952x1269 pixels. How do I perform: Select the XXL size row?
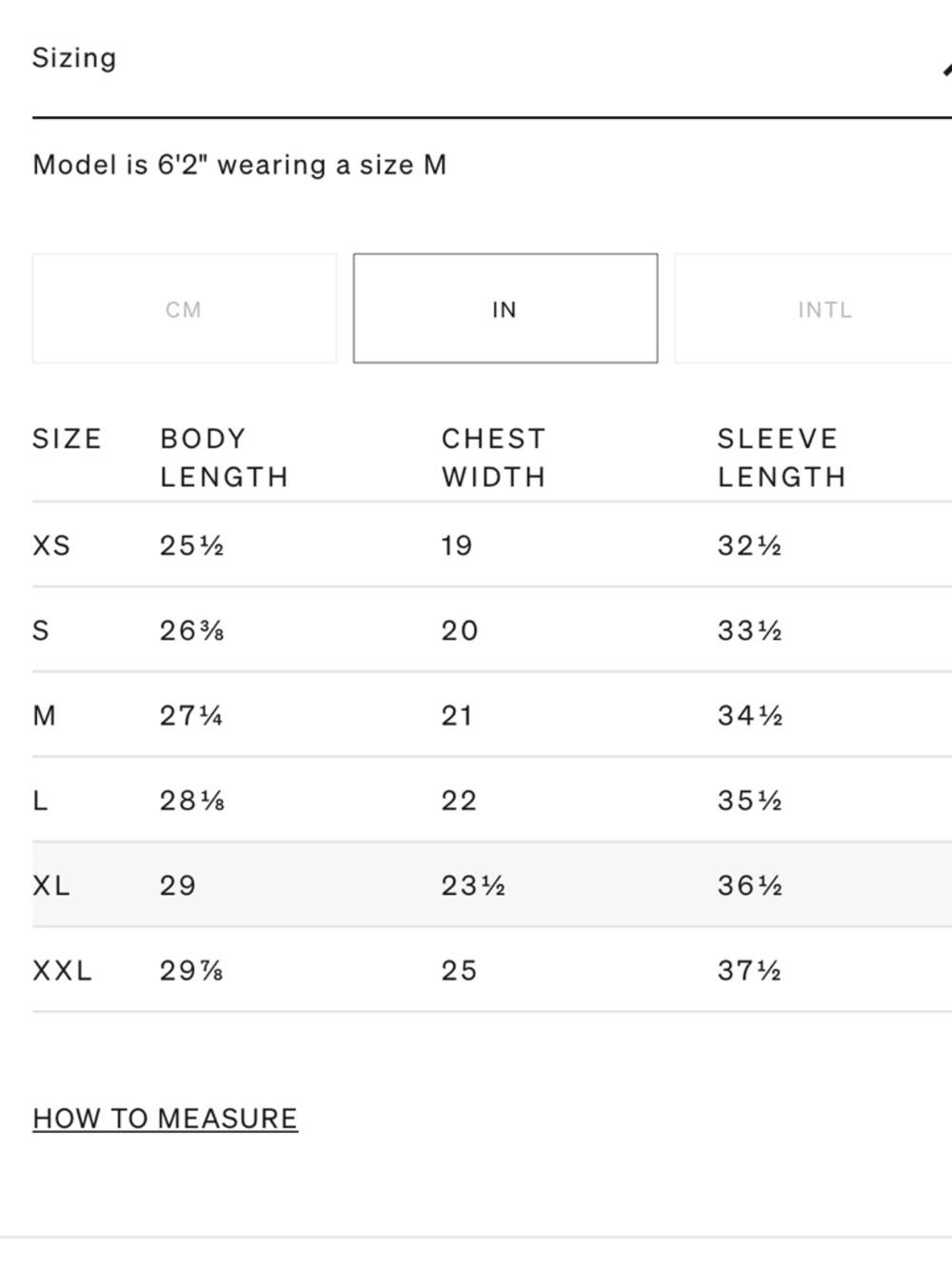click(492, 970)
